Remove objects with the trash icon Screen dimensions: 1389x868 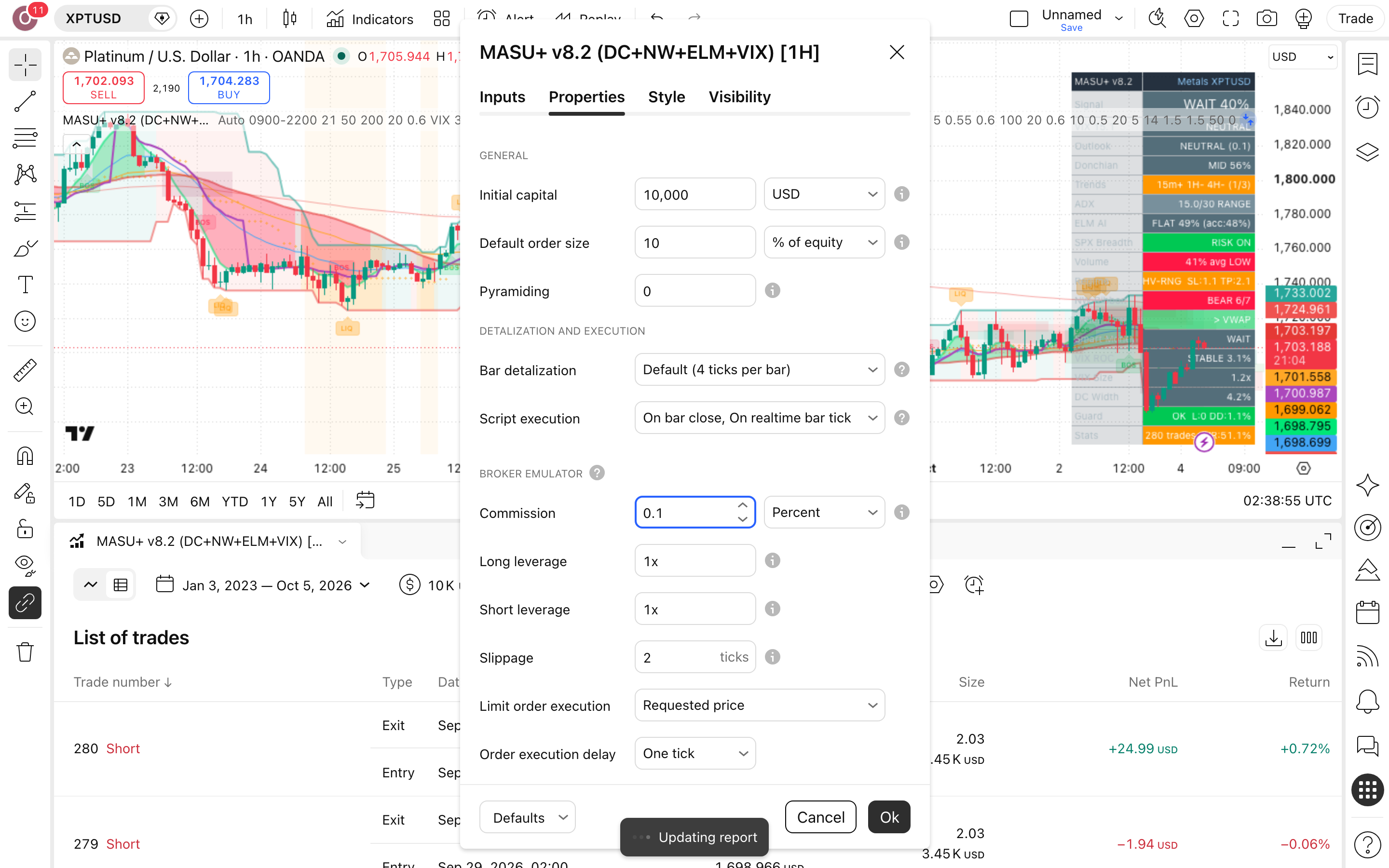point(25,652)
